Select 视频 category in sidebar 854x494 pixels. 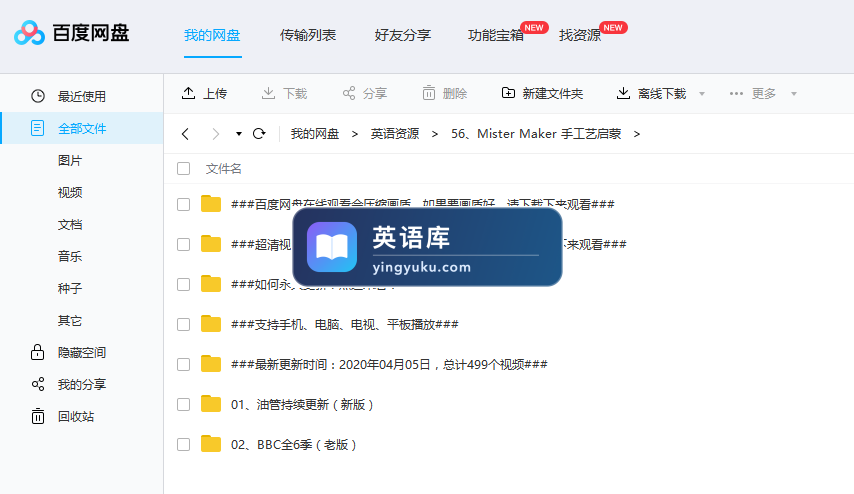[70, 192]
